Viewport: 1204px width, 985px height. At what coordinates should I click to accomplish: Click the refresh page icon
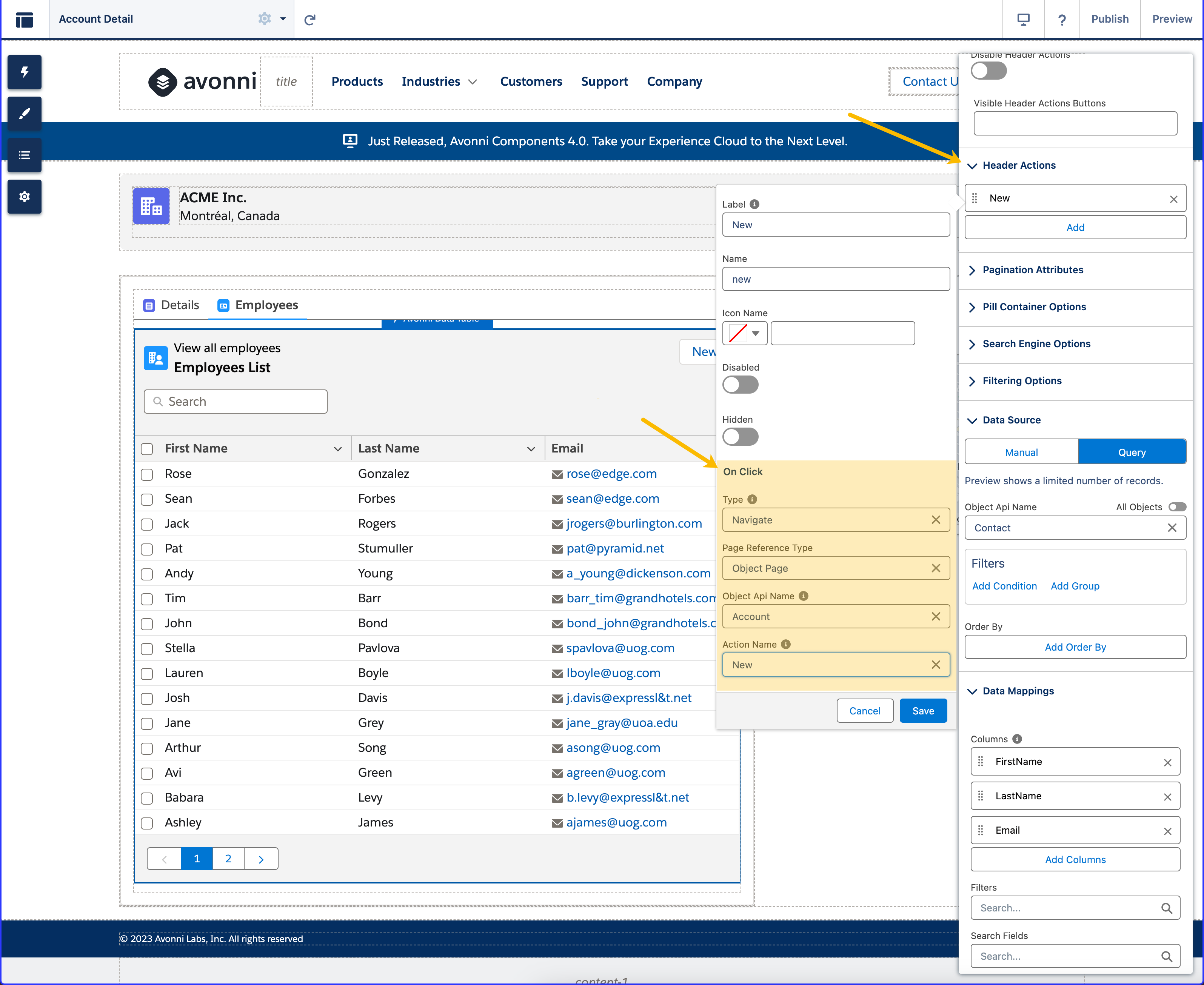pyautogui.click(x=310, y=20)
